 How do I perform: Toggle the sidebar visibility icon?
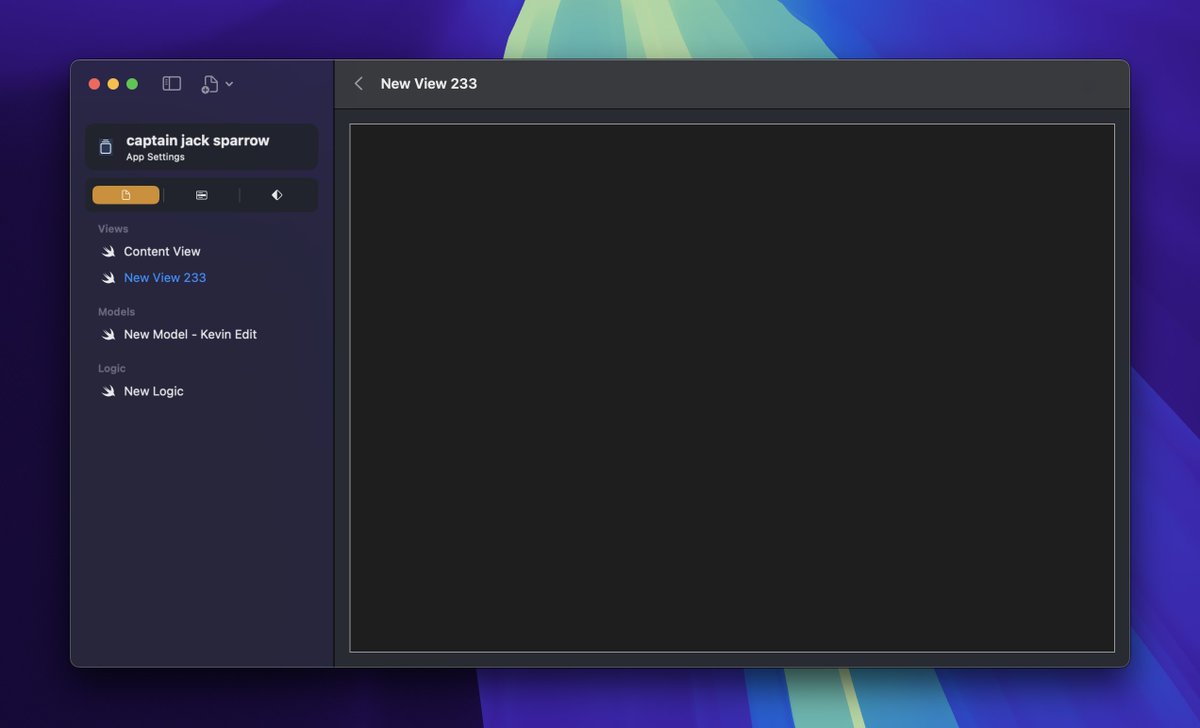pyautogui.click(x=172, y=84)
